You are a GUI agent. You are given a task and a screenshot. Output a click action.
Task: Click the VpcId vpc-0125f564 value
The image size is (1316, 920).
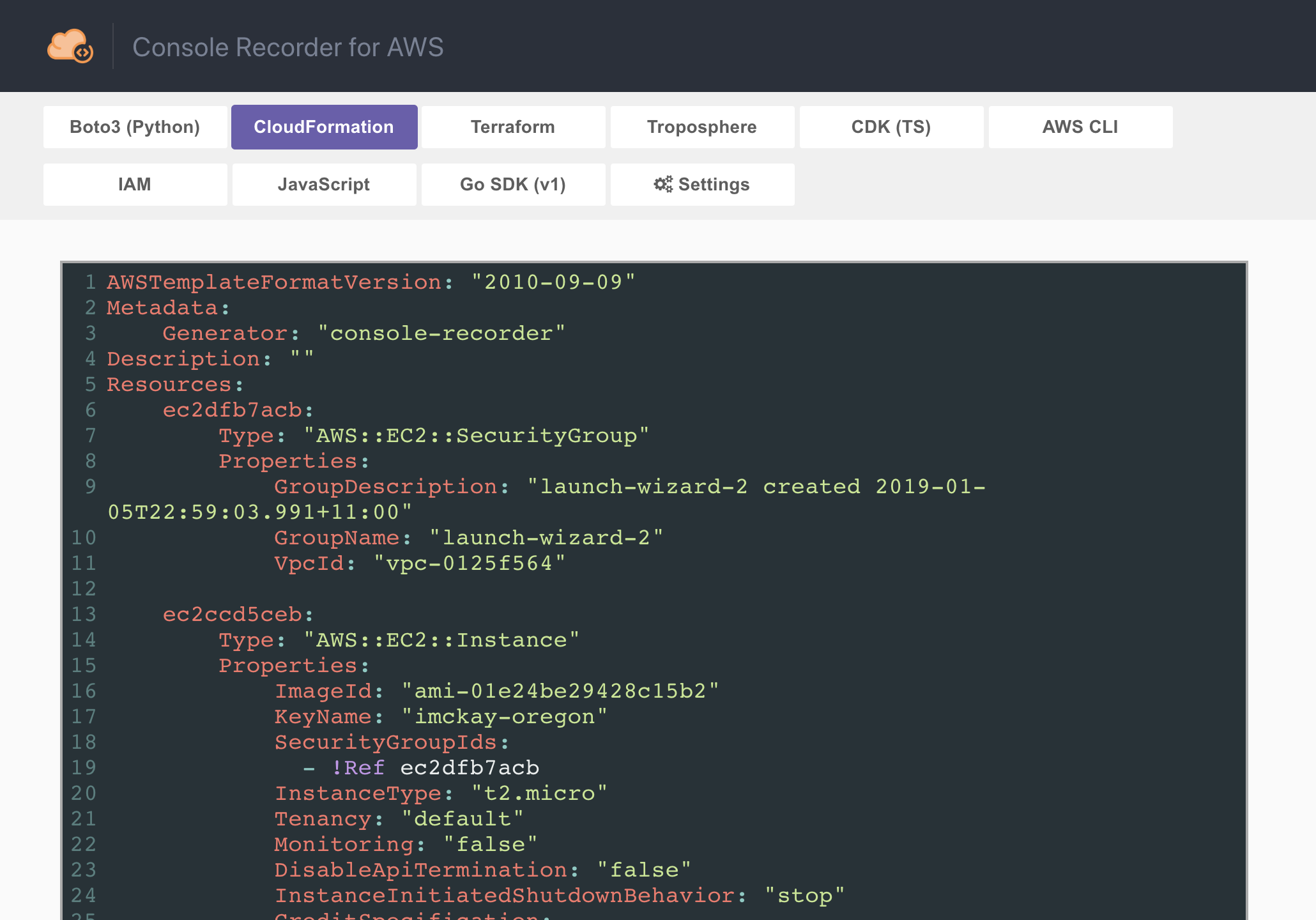[x=470, y=563]
